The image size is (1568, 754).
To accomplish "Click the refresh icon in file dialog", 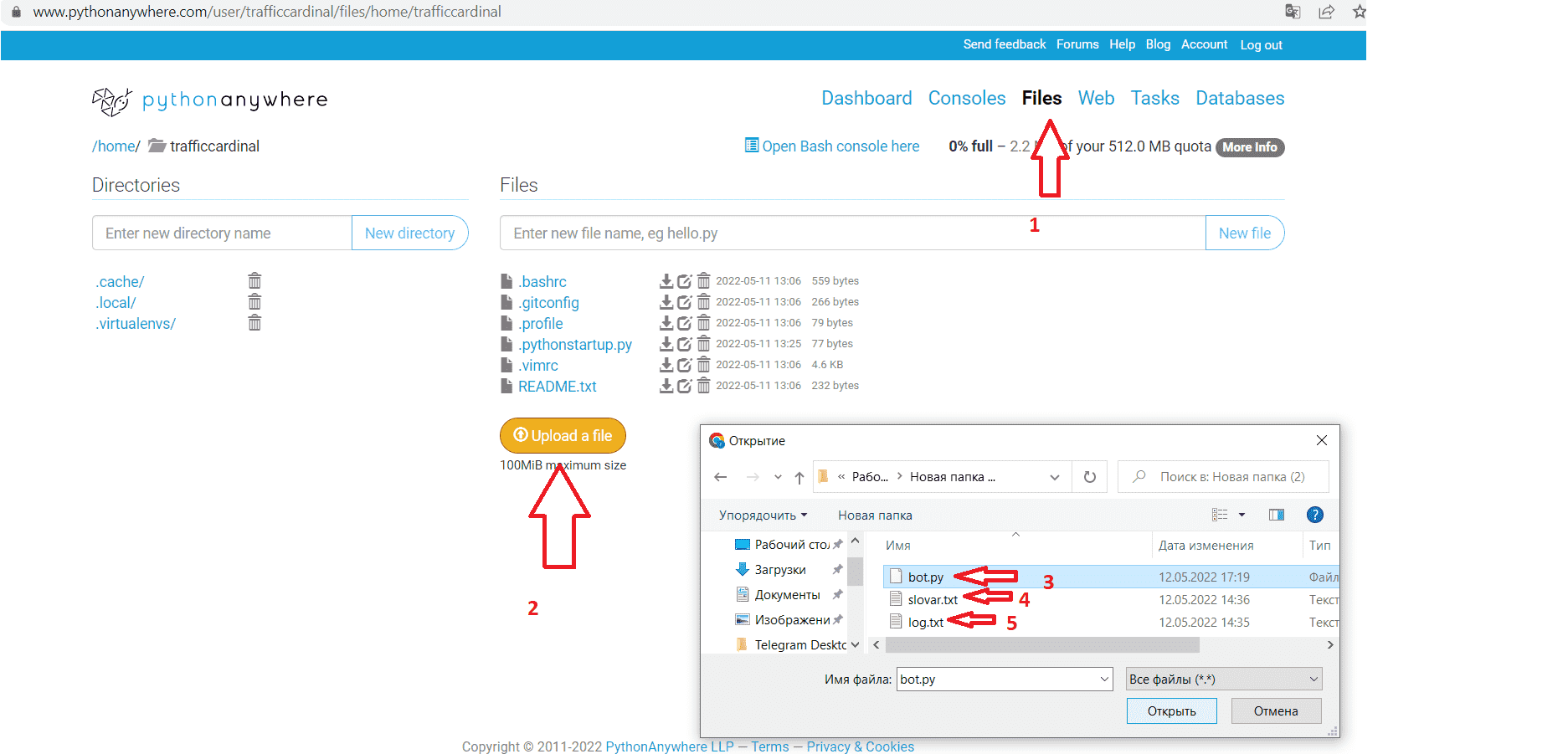I will pos(1089,477).
